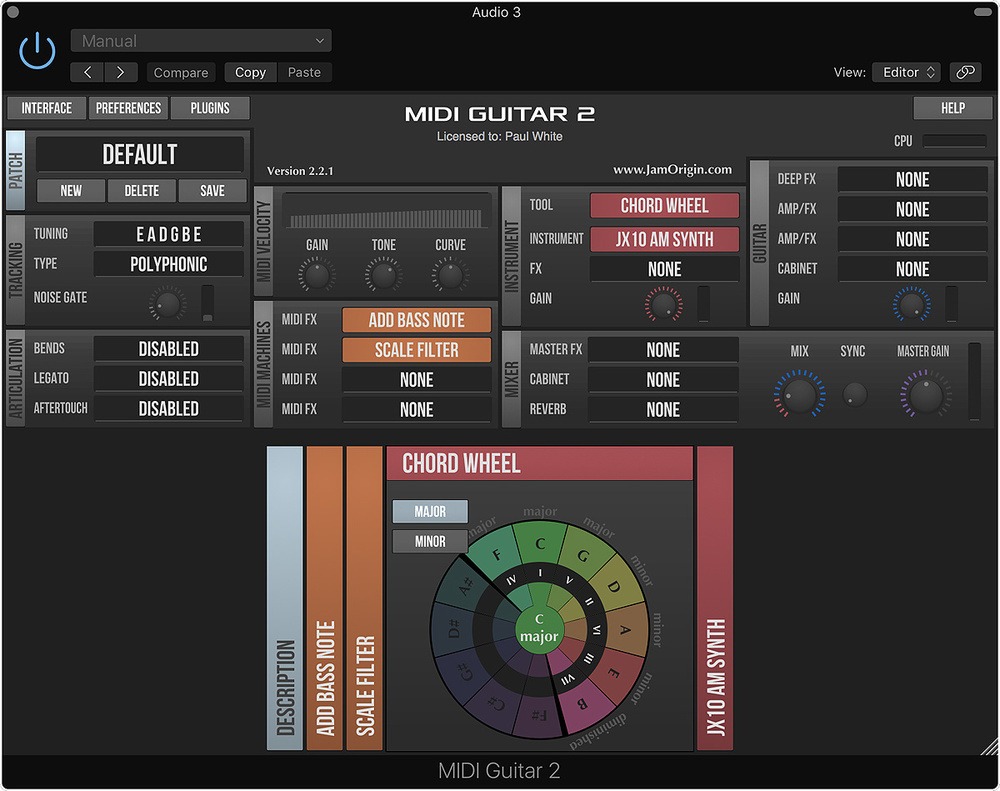Save the current patch
The width and height of the screenshot is (1000, 791).
click(212, 191)
